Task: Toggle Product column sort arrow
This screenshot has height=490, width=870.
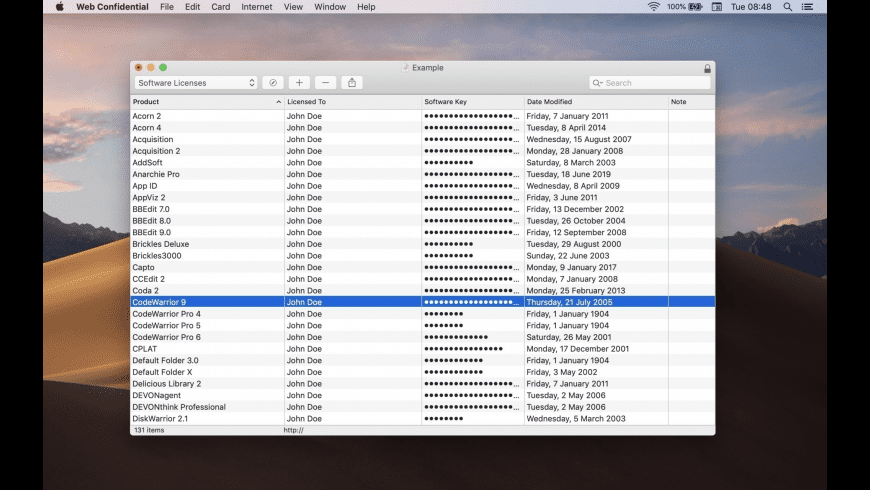Action: [x=278, y=102]
